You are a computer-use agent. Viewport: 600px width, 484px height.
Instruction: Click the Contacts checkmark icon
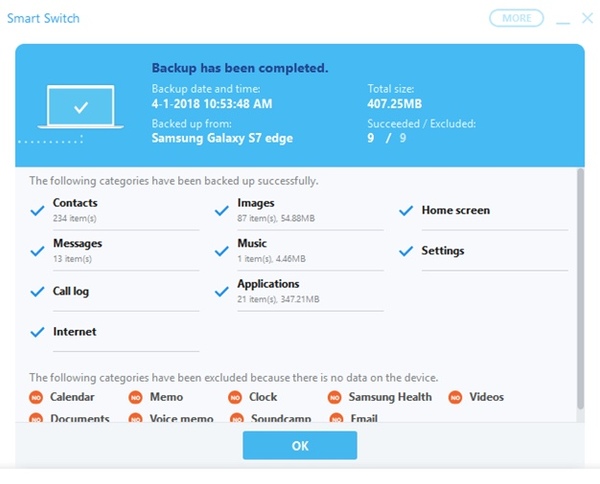pos(37,210)
